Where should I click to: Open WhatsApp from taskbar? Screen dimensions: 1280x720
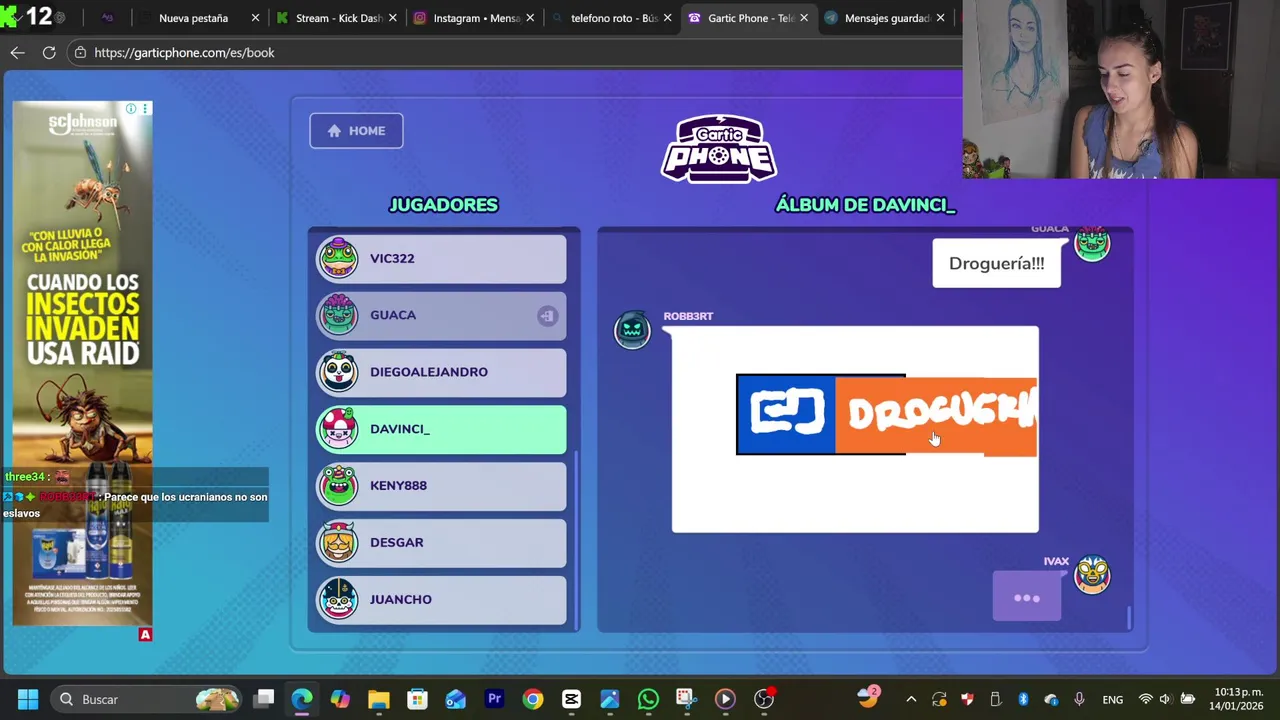click(648, 699)
